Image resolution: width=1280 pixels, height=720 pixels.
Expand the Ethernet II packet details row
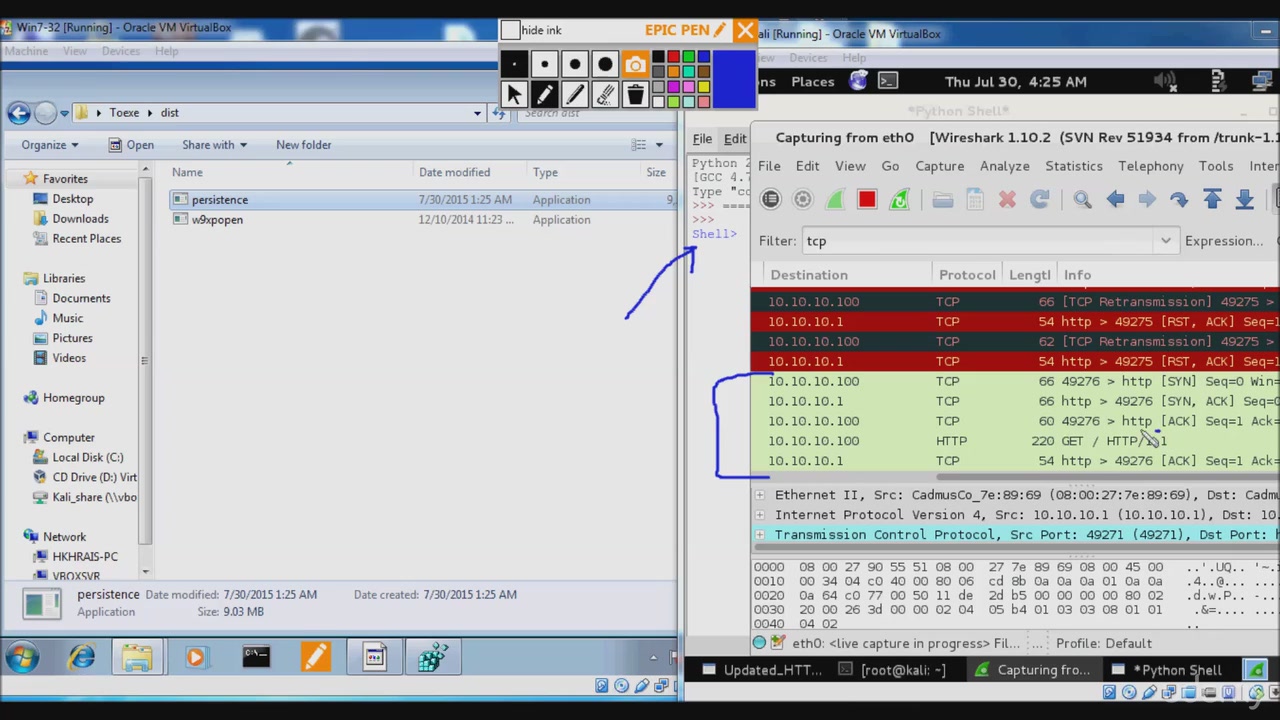tap(760, 495)
